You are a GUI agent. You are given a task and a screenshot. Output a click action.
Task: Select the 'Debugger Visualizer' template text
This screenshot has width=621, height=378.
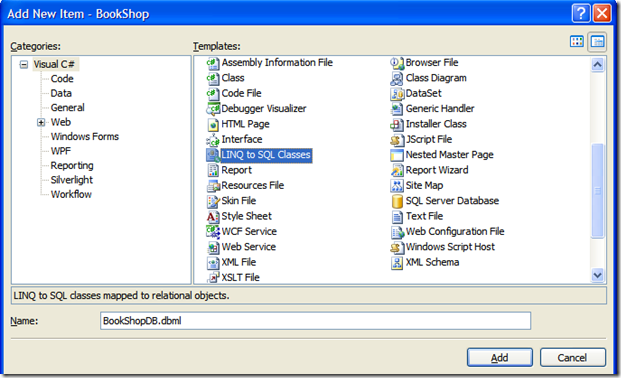click(x=264, y=109)
